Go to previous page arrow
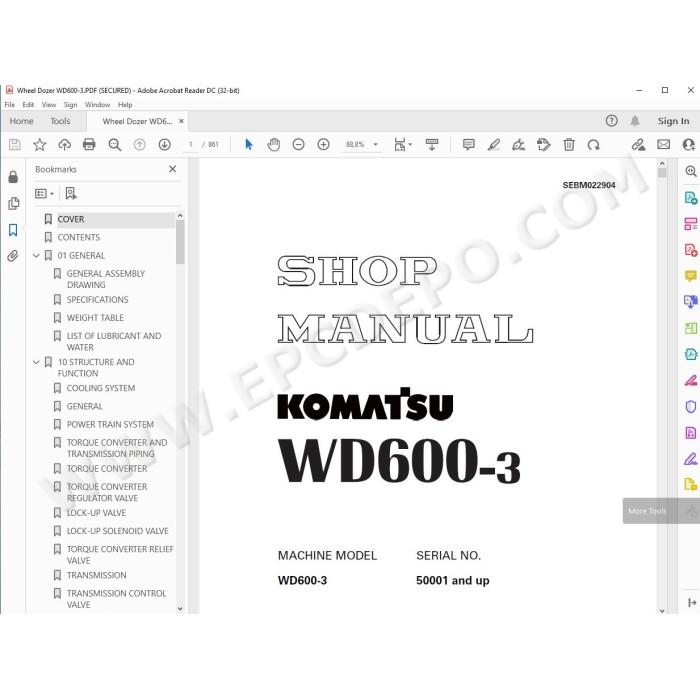Image resolution: width=700 pixels, height=700 pixels. pos(140,145)
